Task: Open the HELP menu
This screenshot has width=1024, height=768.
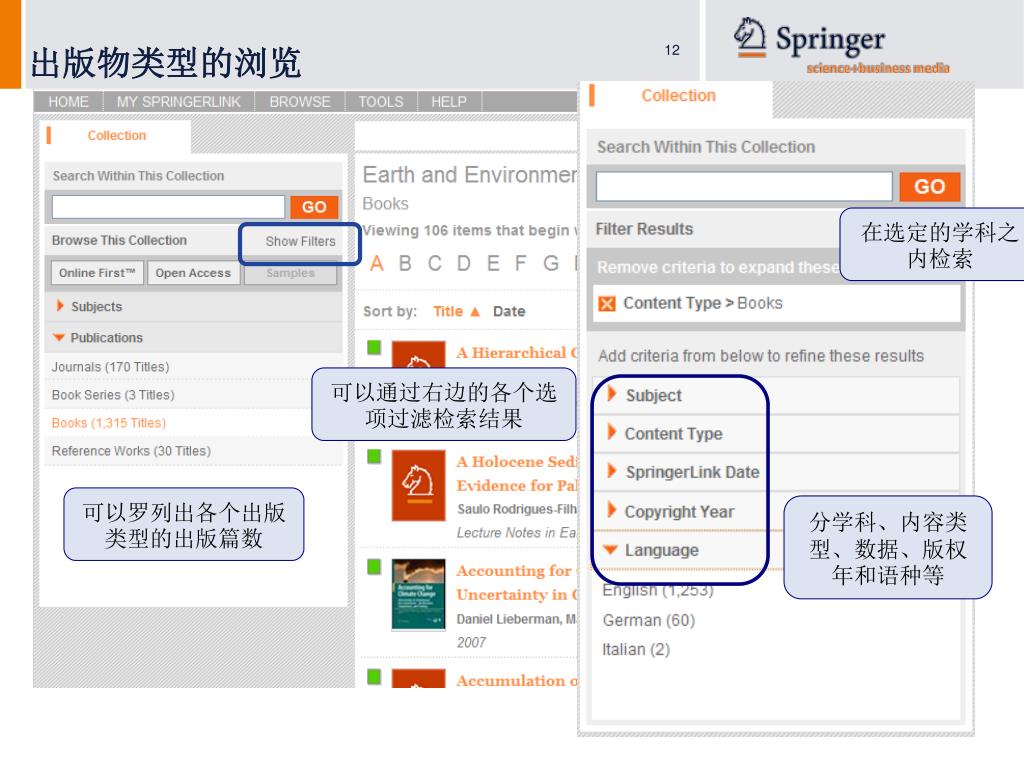Action: 449,102
